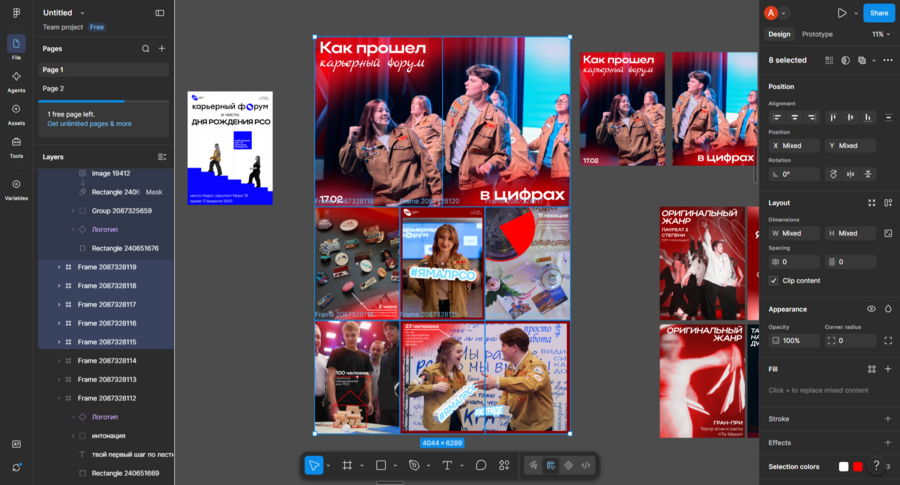Start presentation with the play button
The height and width of the screenshot is (485, 900).
pyautogui.click(x=841, y=13)
